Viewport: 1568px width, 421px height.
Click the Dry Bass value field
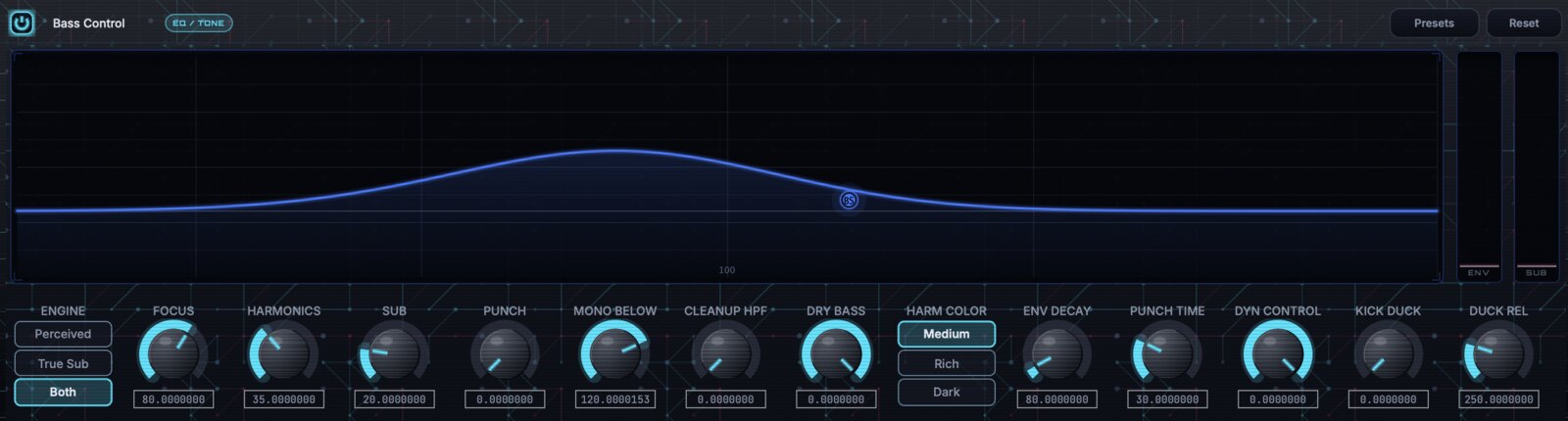tap(836, 399)
